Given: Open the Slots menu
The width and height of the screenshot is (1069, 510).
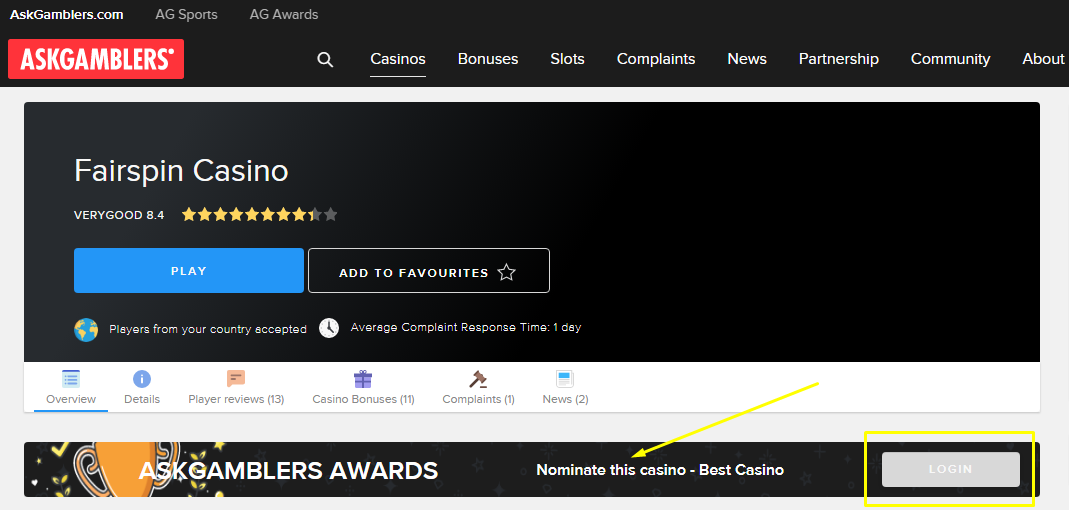Looking at the screenshot, I should (x=567, y=59).
